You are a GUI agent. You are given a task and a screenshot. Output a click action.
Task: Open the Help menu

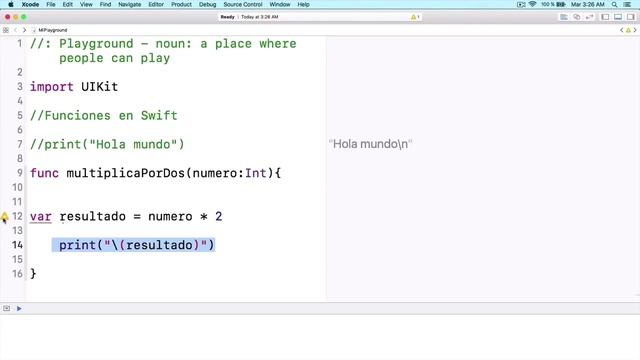click(x=303, y=4)
